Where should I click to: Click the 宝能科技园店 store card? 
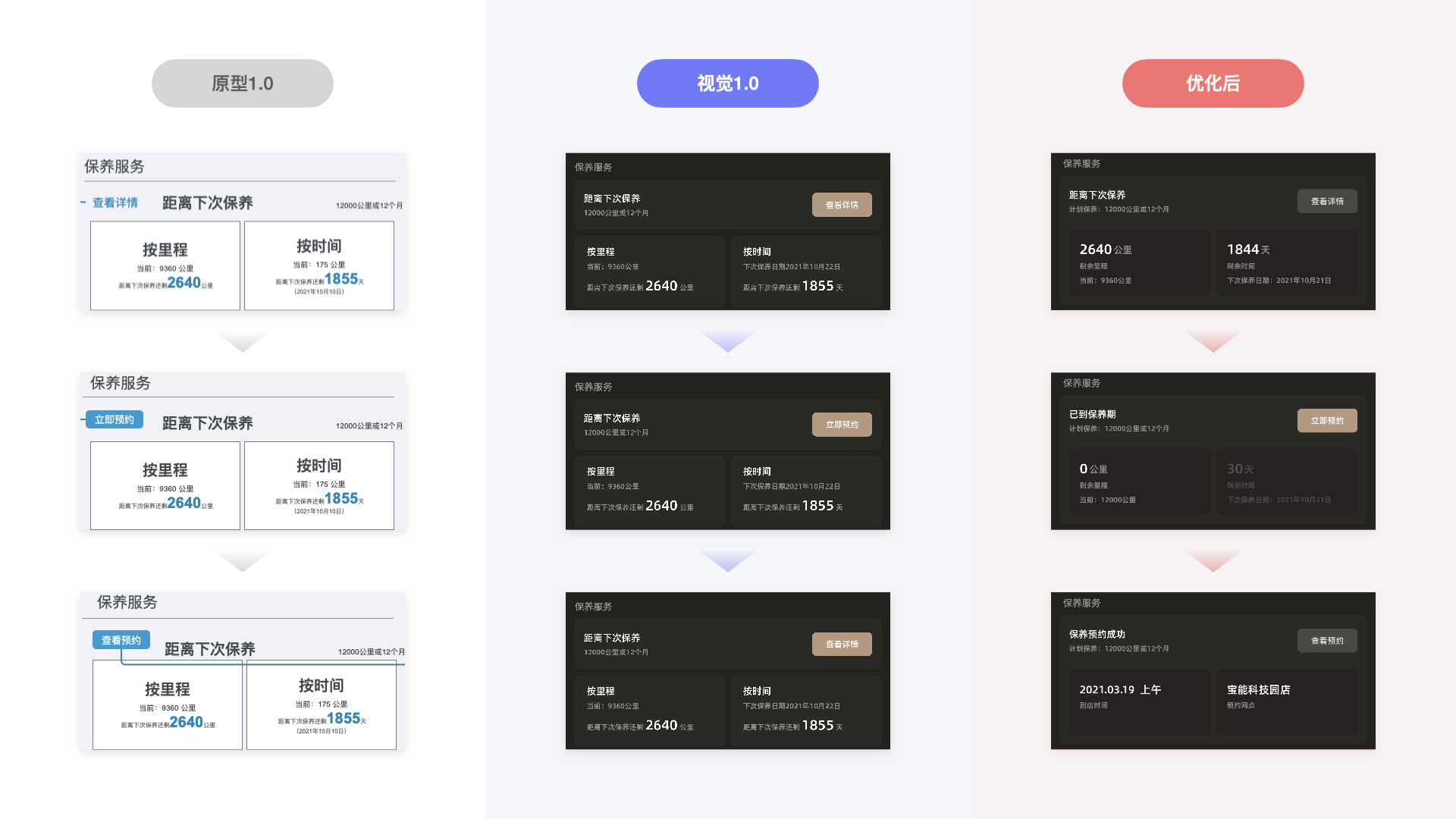click(1286, 701)
